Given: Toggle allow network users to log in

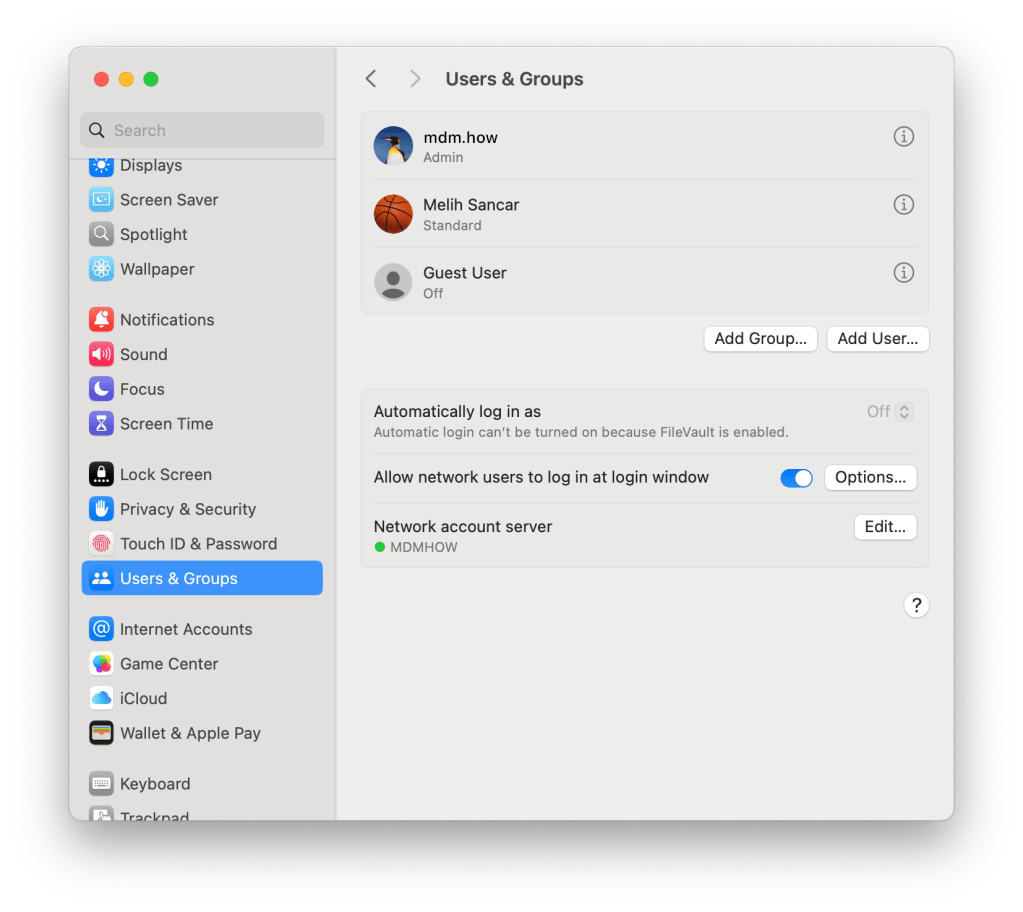Looking at the screenshot, I should 796,478.
